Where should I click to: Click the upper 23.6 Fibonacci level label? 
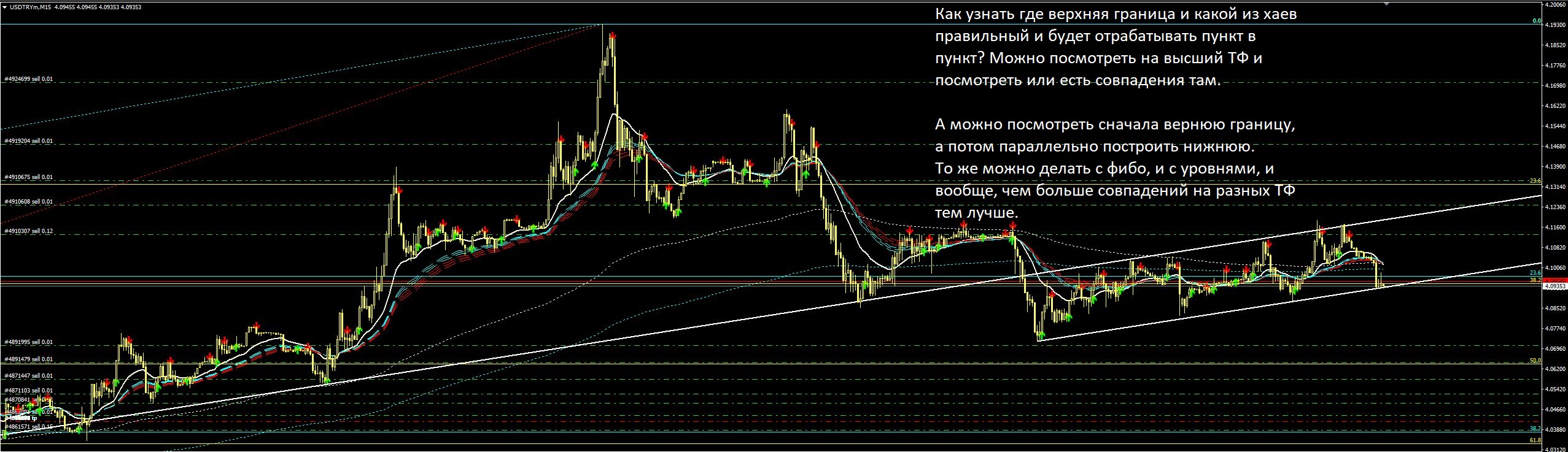tap(1535, 180)
